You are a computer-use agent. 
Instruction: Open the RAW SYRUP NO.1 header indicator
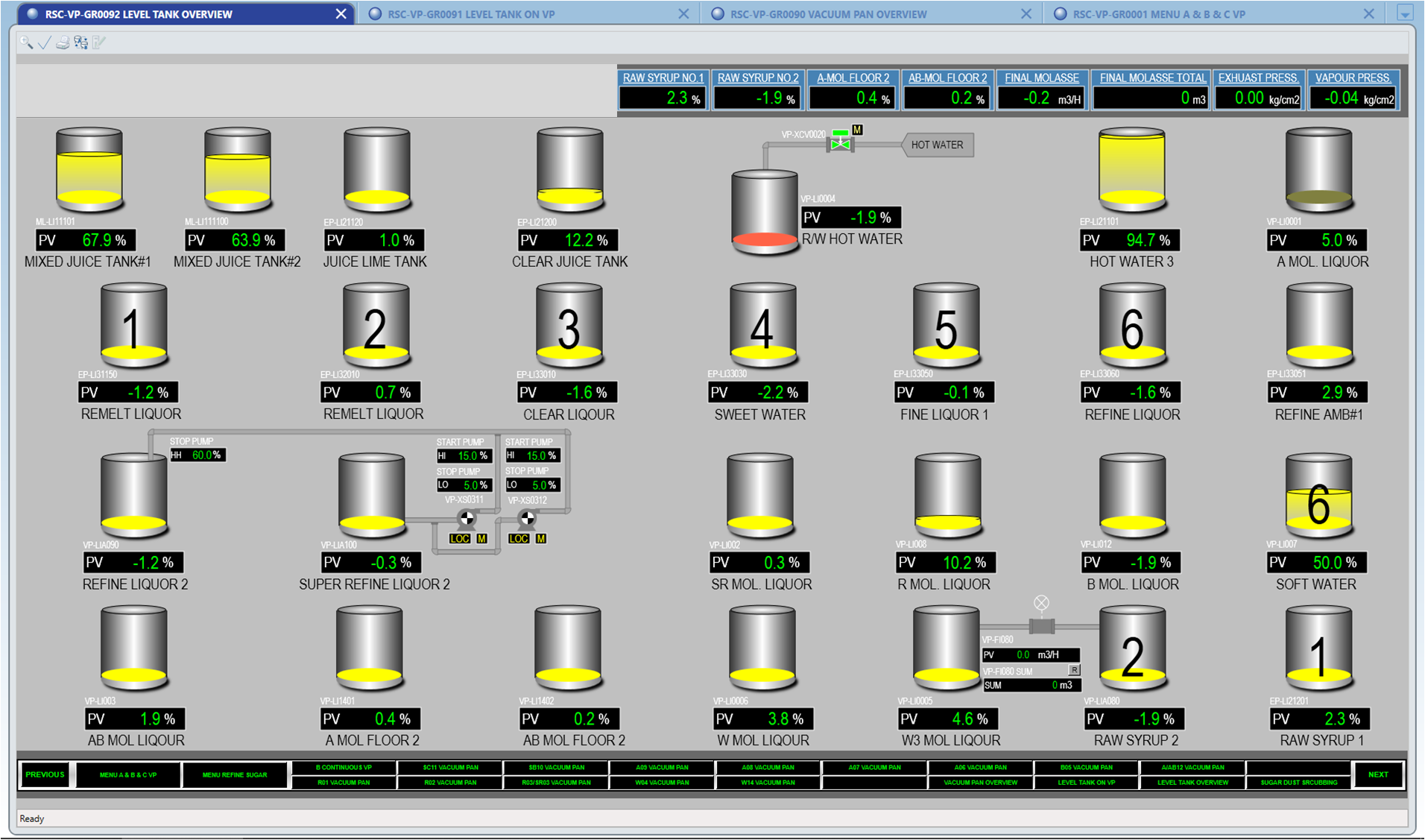click(x=663, y=78)
